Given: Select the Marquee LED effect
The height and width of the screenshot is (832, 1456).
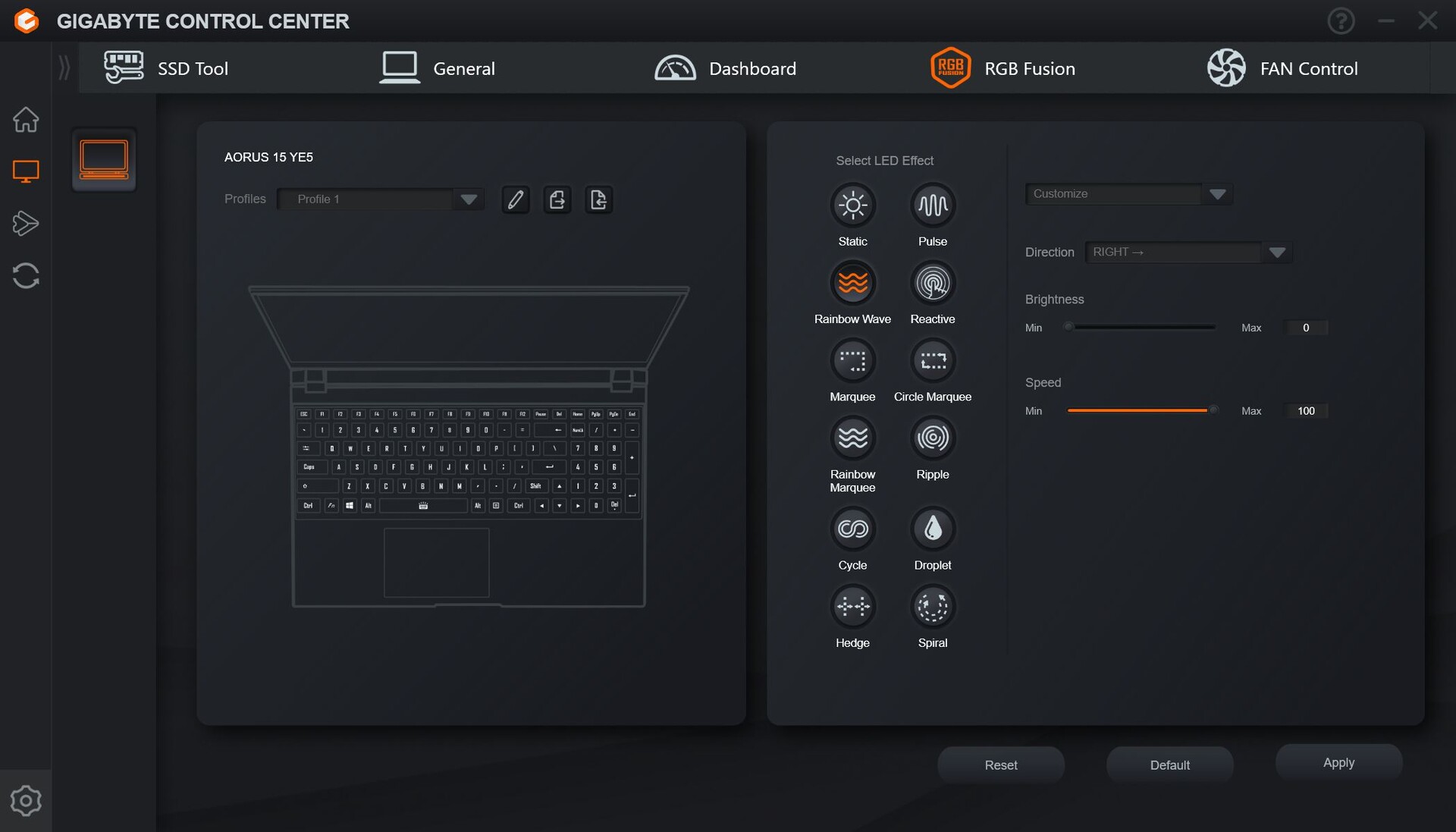Looking at the screenshot, I should click(852, 360).
